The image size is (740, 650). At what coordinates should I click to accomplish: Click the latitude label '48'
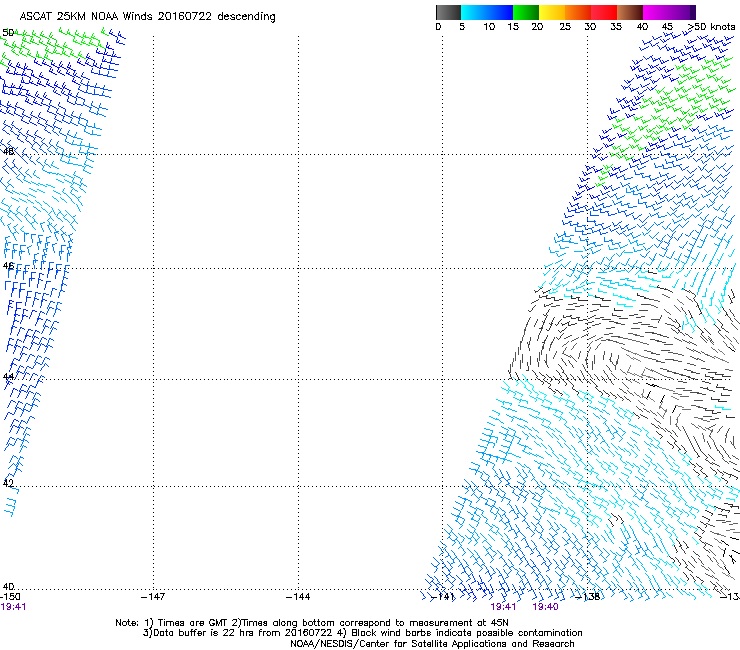tap(8, 152)
